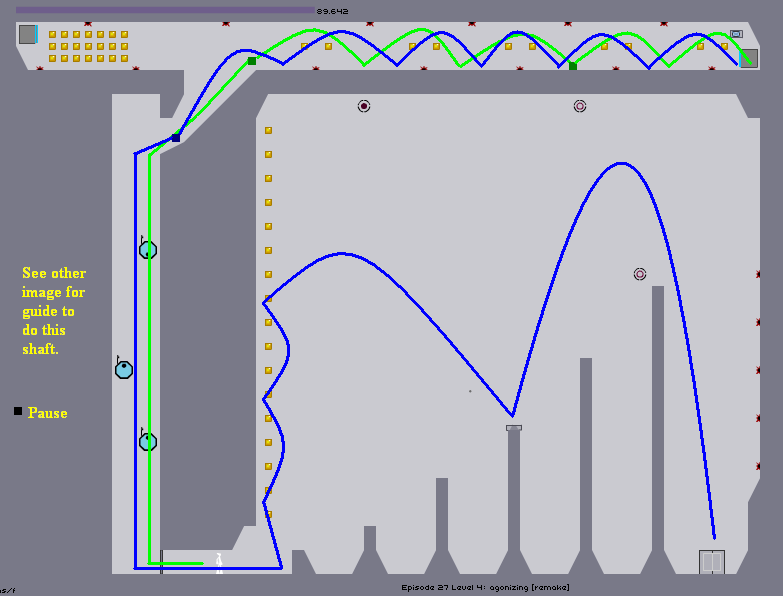Click the exit switch in the top corridor
Screen dimensions: 783x596
tap(736, 34)
